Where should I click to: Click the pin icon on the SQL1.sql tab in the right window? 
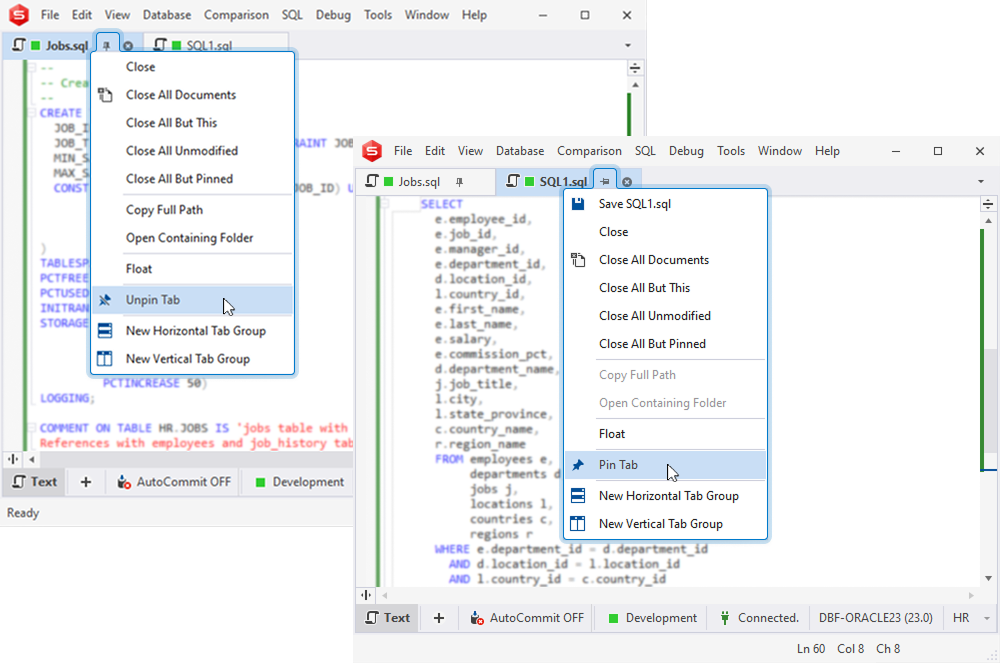(x=605, y=182)
